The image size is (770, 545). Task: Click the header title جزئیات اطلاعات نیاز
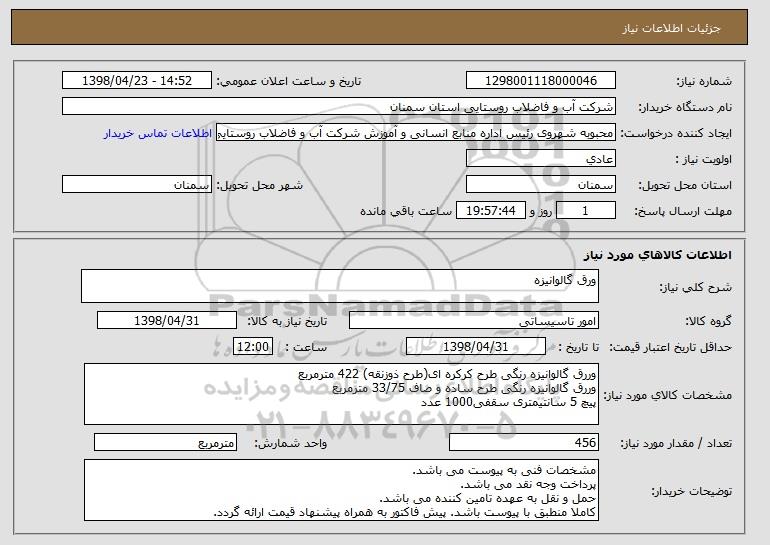click(671, 28)
